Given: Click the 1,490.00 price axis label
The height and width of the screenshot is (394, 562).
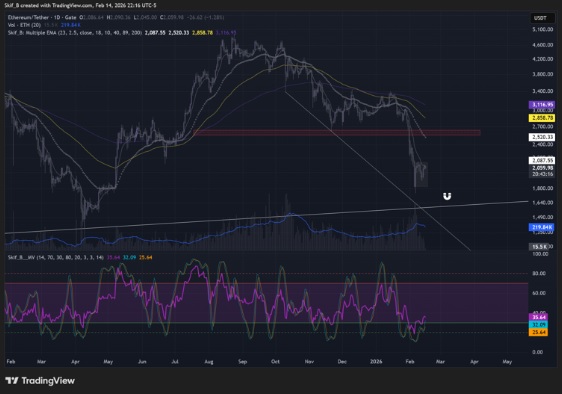Looking at the screenshot, I should 543,217.
